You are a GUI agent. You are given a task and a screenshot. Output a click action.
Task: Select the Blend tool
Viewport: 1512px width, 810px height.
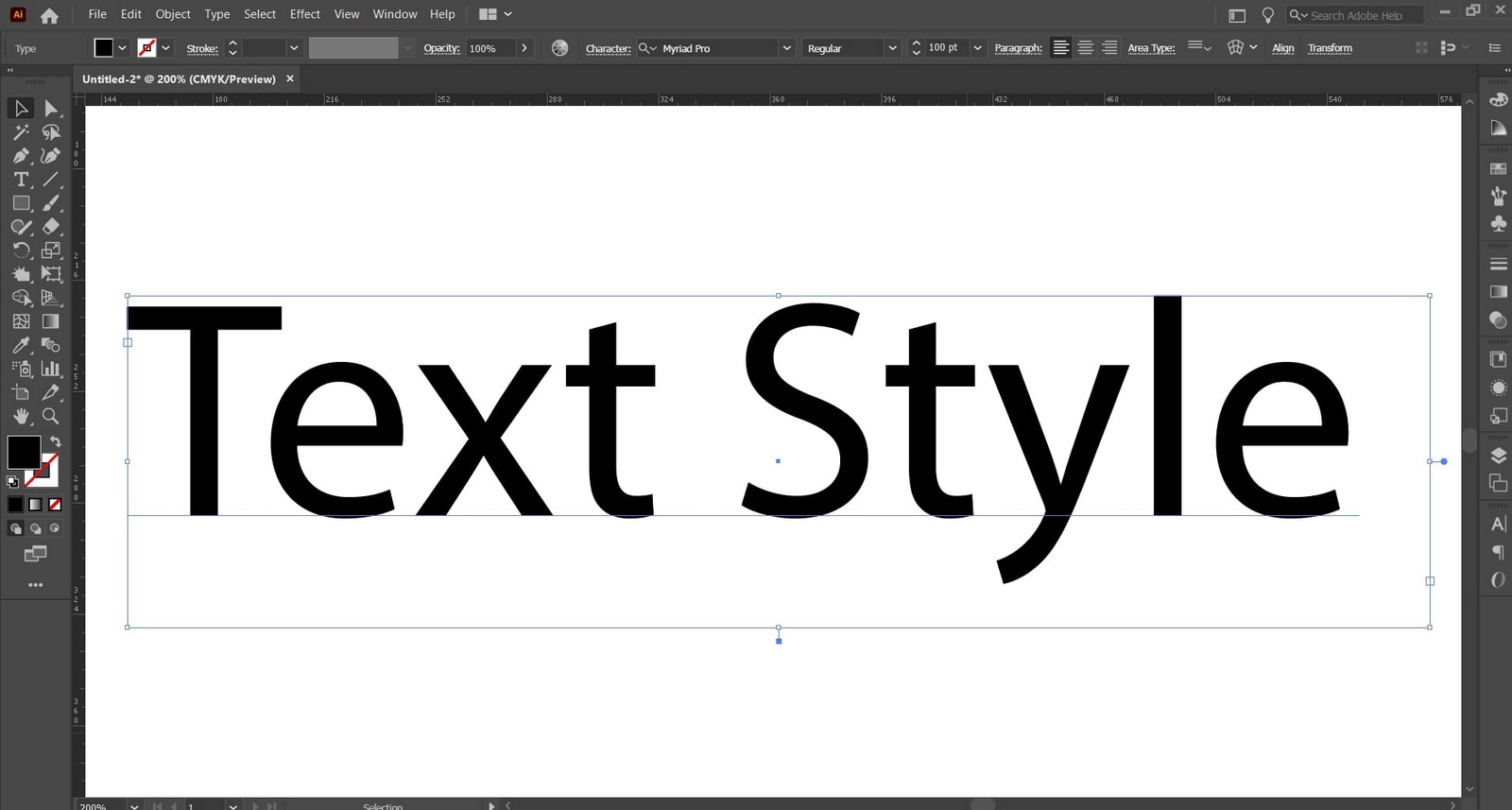point(51,345)
